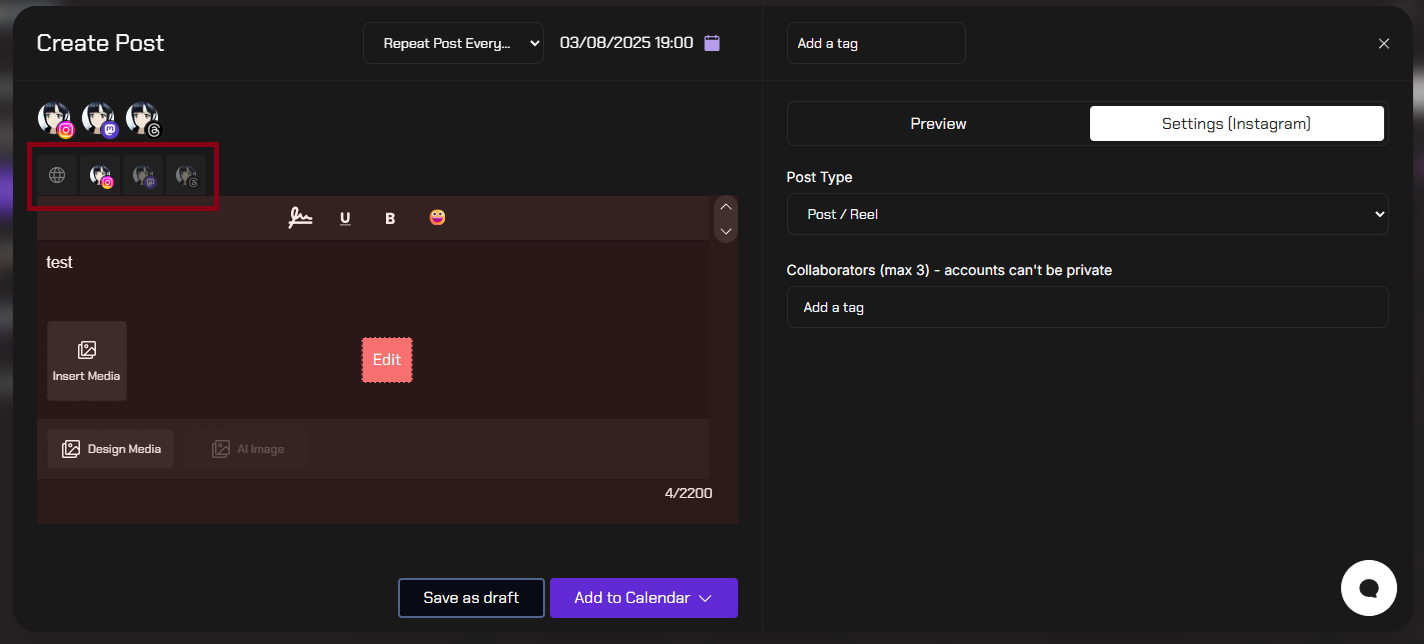Switch to the Preview tab
This screenshot has height=644, width=1424.
(x=938, y=124)
